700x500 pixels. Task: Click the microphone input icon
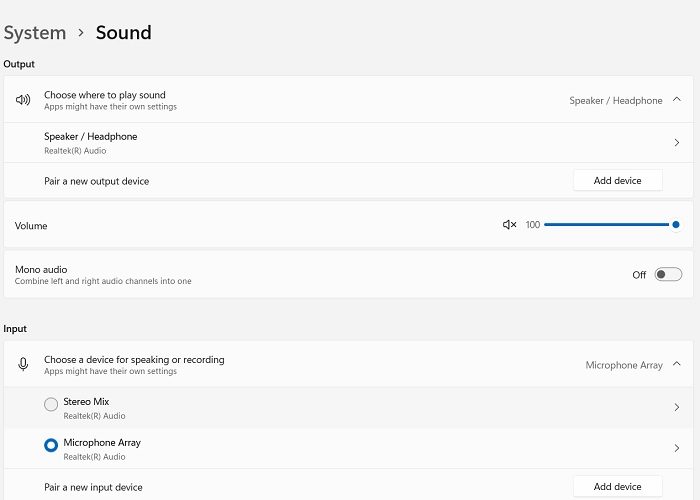[x=23, y=365]
